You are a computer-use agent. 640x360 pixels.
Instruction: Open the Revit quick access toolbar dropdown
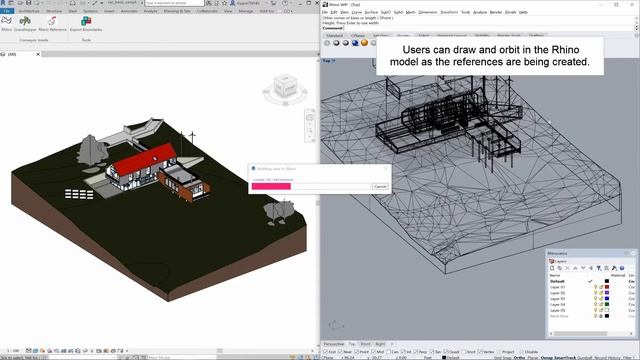coord(102,3)
